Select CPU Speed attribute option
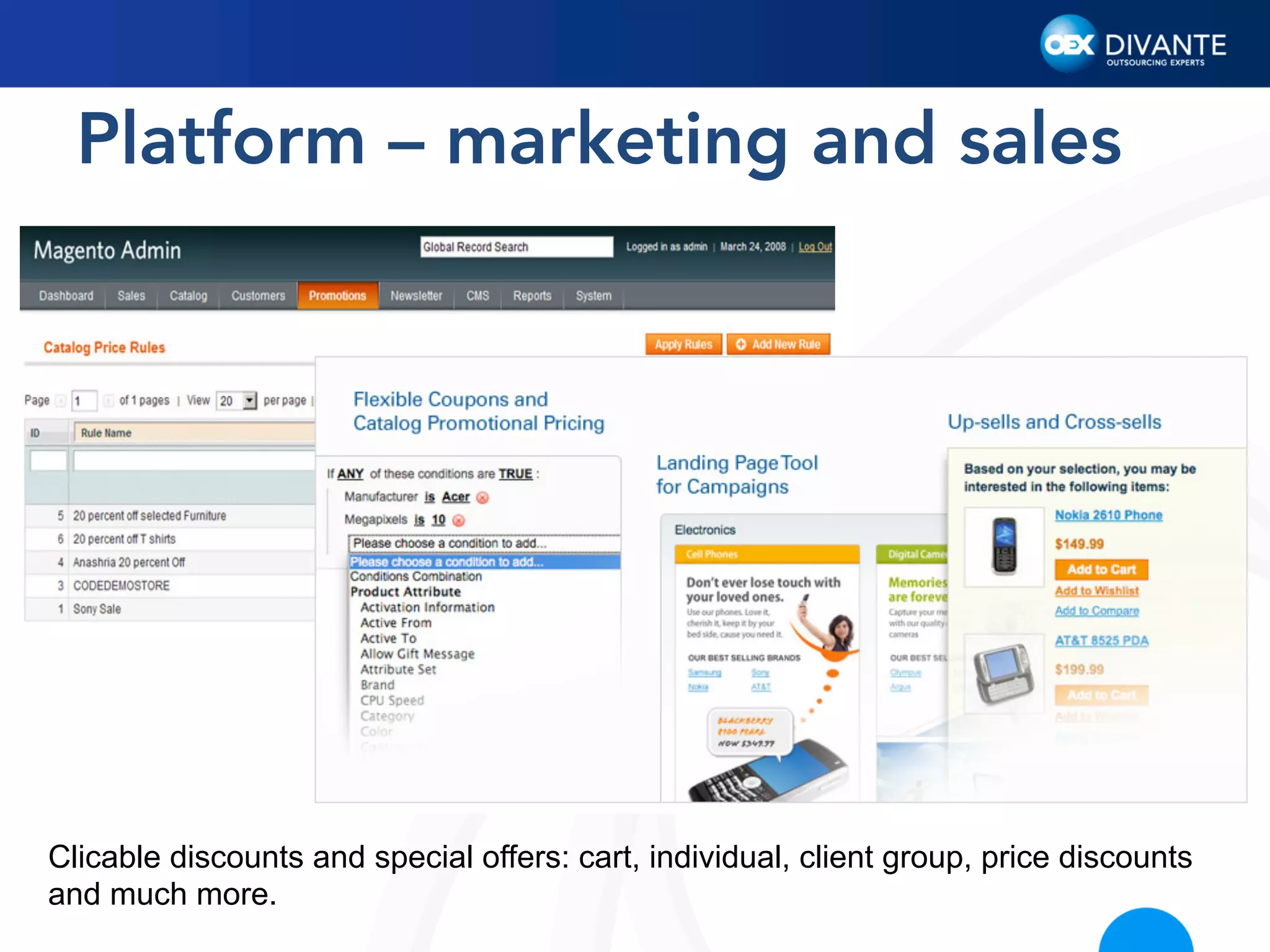 (x=392, y=700)
